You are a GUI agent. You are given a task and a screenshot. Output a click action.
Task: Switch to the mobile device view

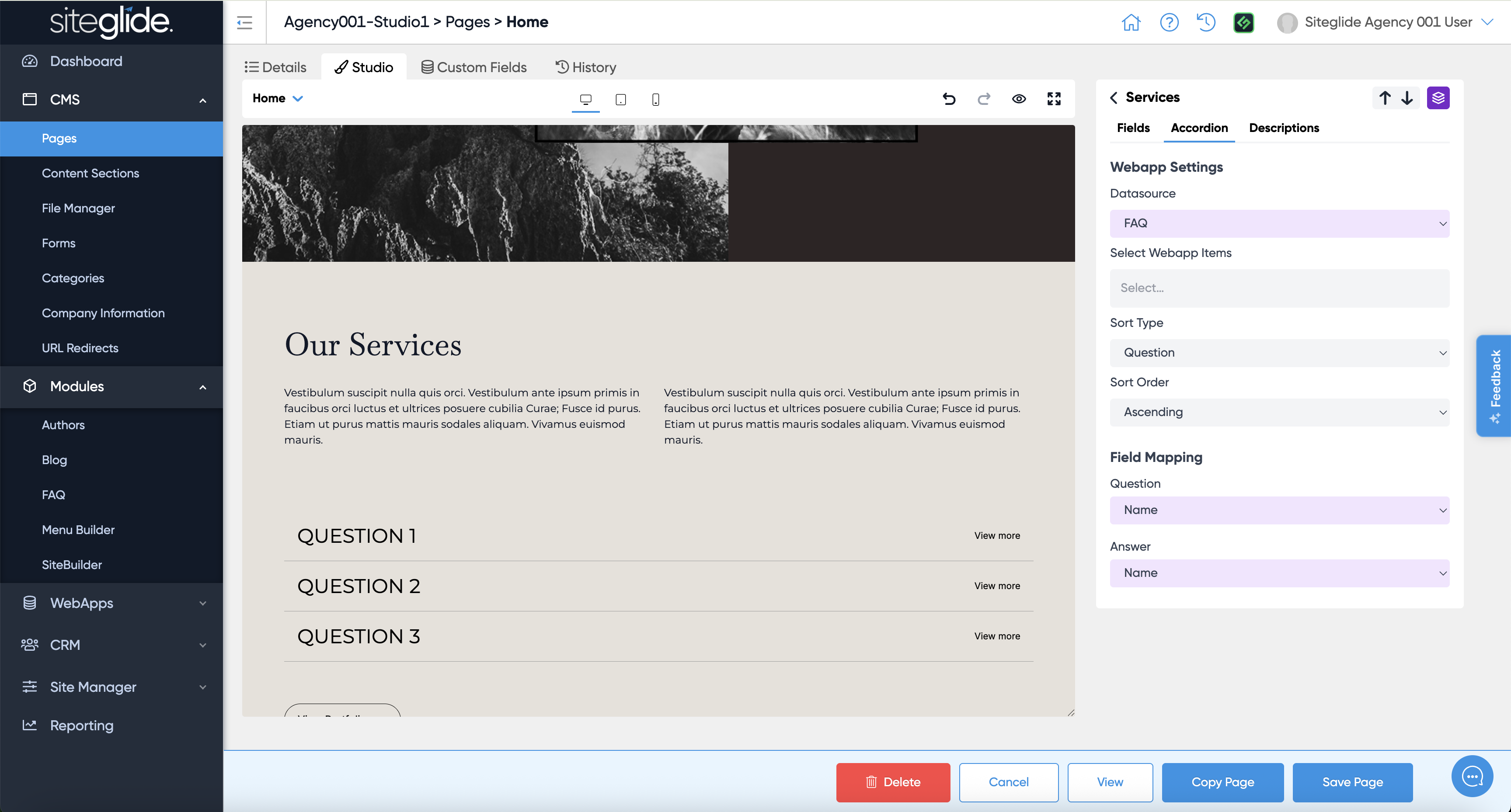point(655,100)
